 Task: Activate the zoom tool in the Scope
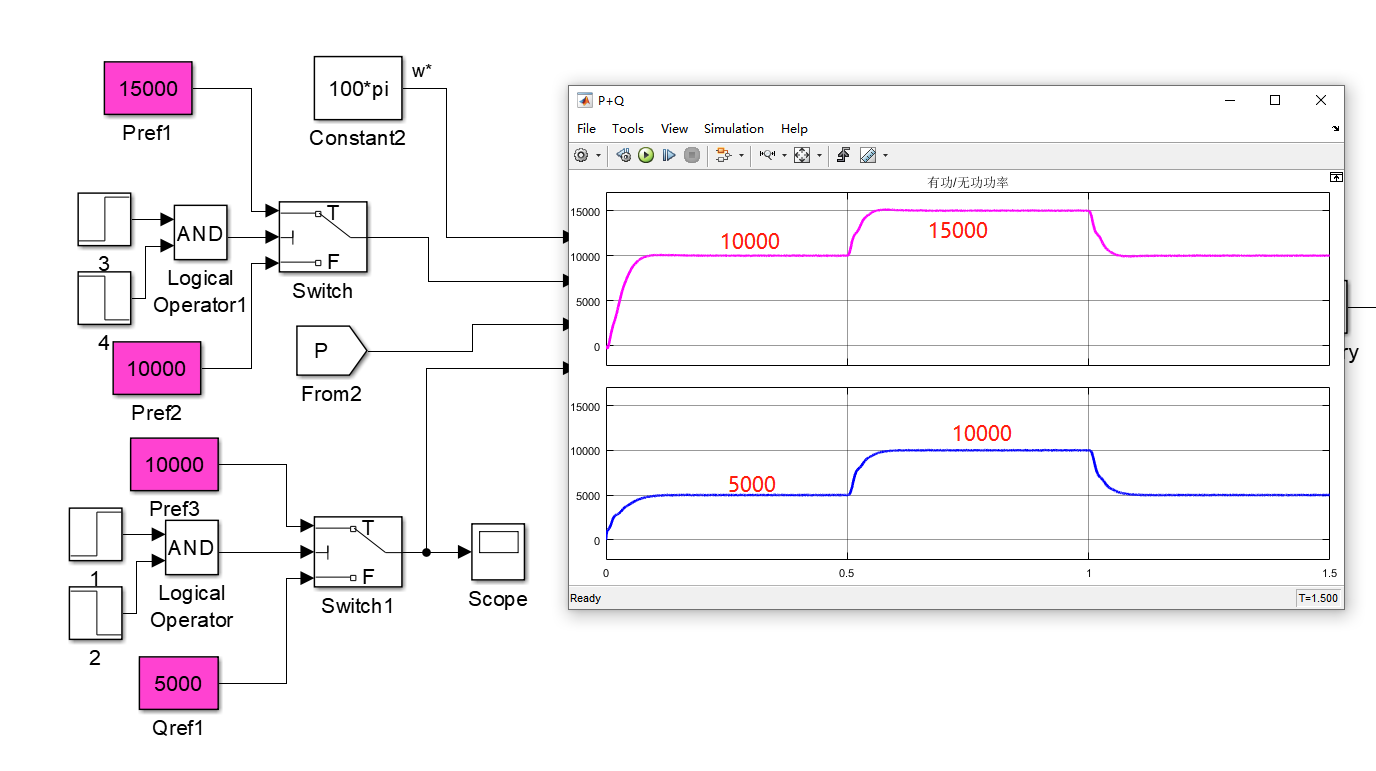[x=769, y=155]
